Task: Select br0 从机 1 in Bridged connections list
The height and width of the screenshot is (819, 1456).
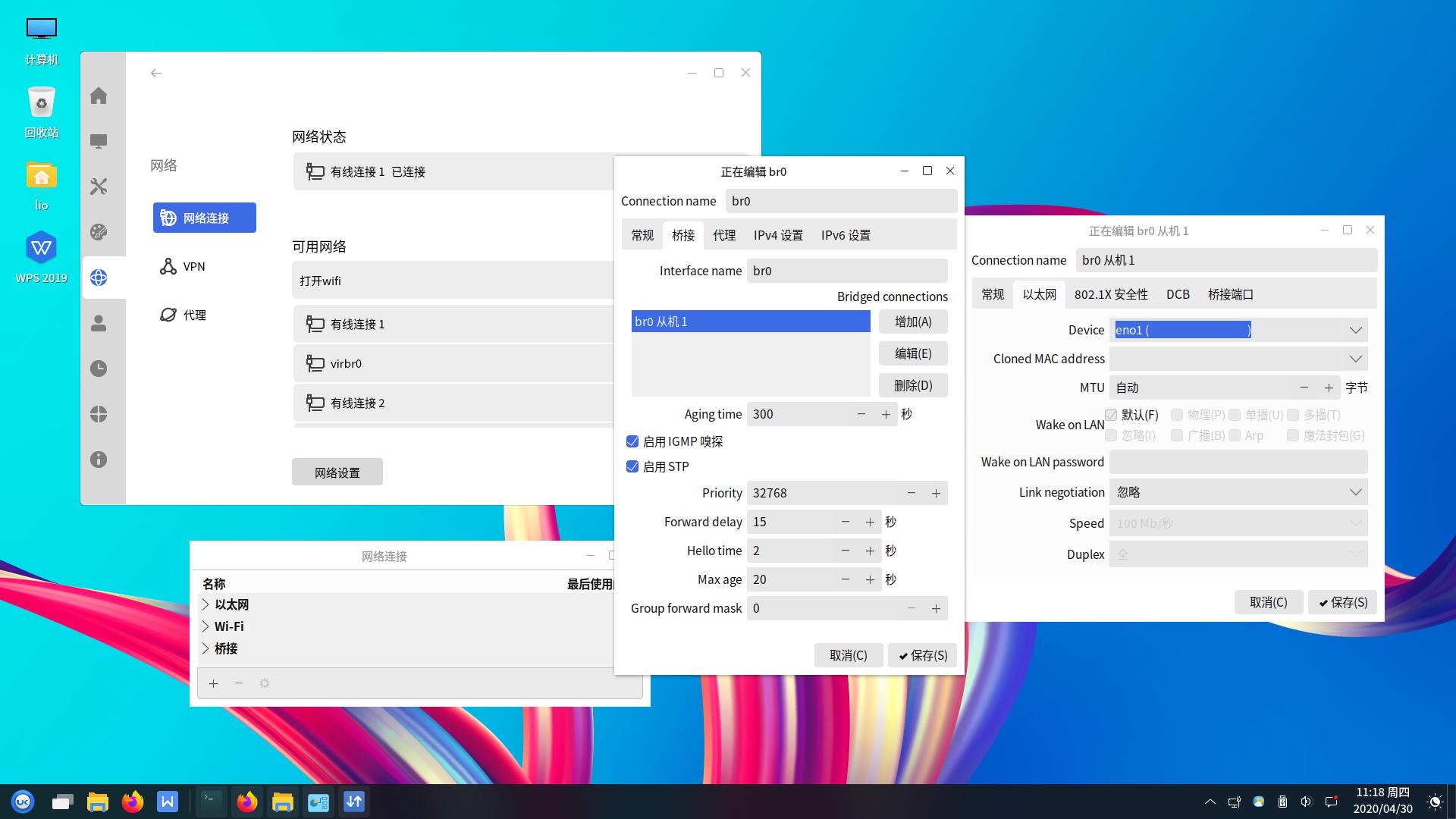Action: pos(751,322)
